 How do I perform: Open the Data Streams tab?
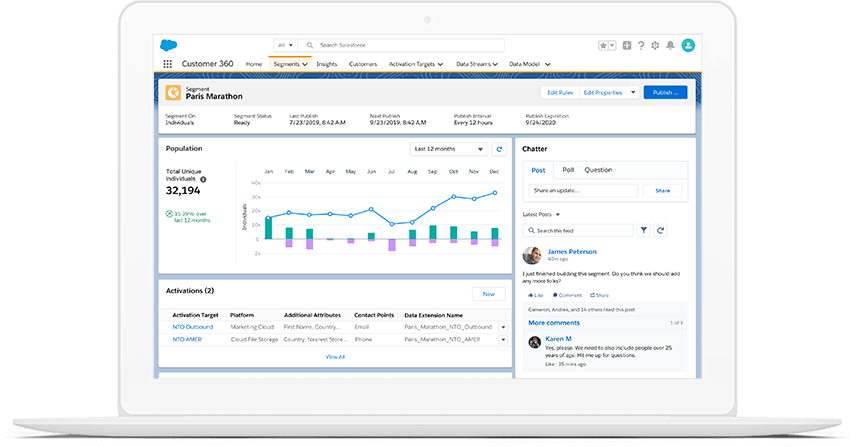click(x=473, y=64)
